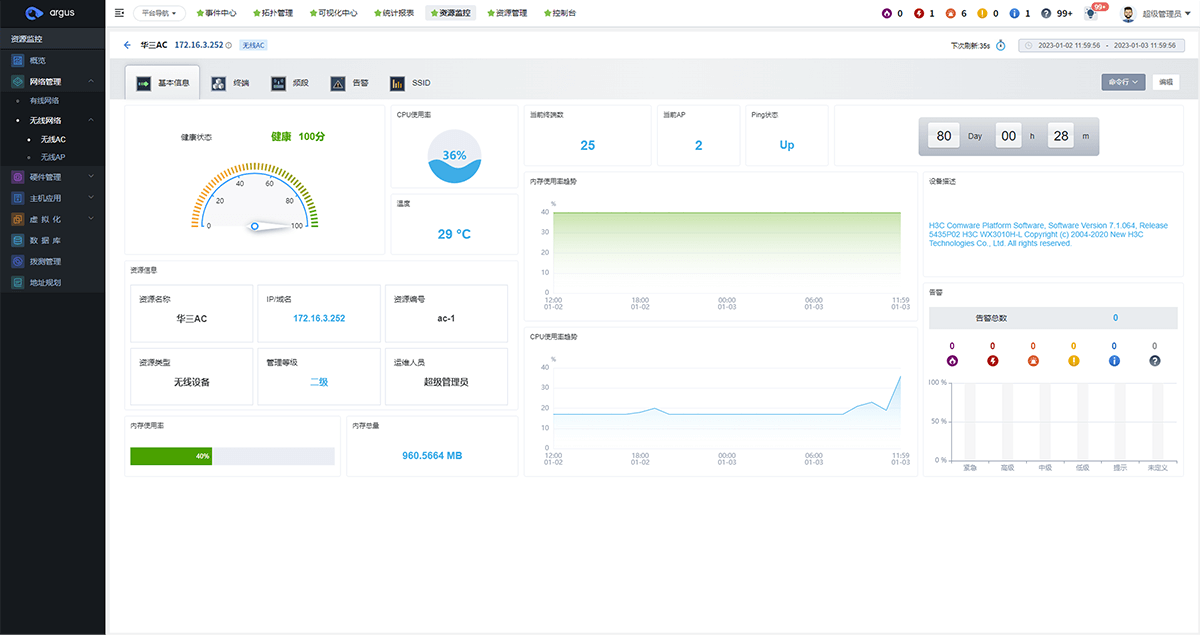1200x635 pixels.
Task: Click the 编辑 button
Action: pos(1165,83)
